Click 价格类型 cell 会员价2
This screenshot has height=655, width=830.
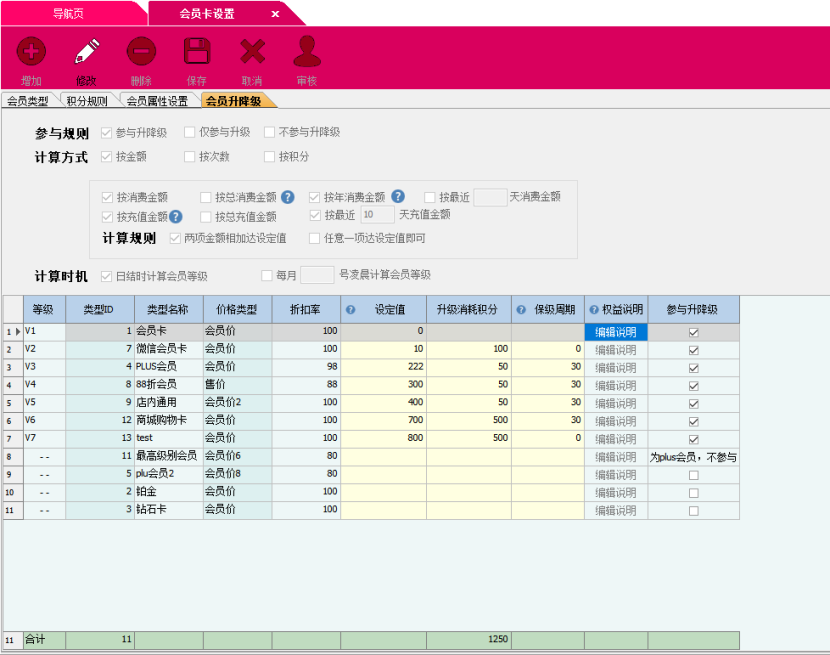(237, 402)
